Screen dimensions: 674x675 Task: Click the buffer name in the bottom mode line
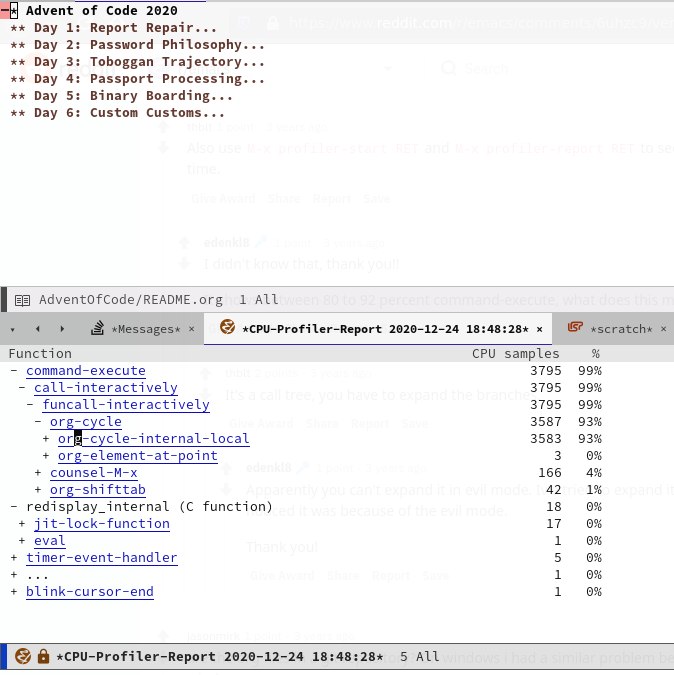click(x=220, y=656)
